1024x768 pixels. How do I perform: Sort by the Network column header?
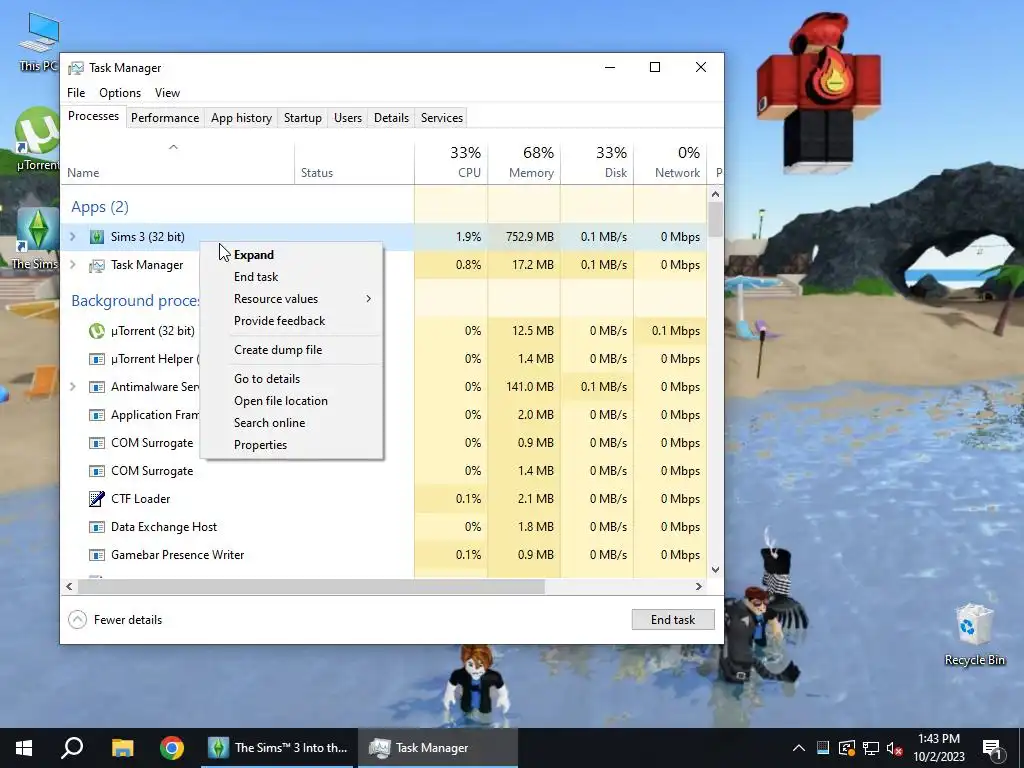(671, 163)
